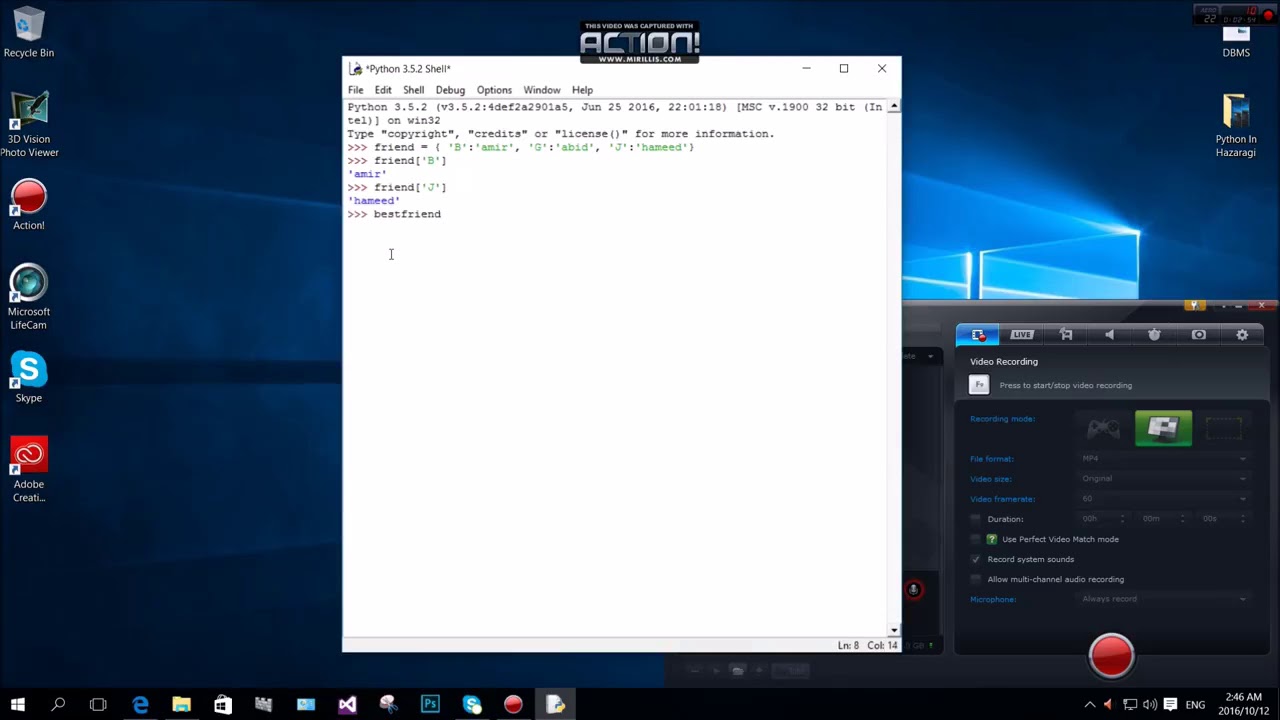The image size is (1280, 720).
Task: Open the Action! desktop shortcut
Action: click(x=29, y=205)
